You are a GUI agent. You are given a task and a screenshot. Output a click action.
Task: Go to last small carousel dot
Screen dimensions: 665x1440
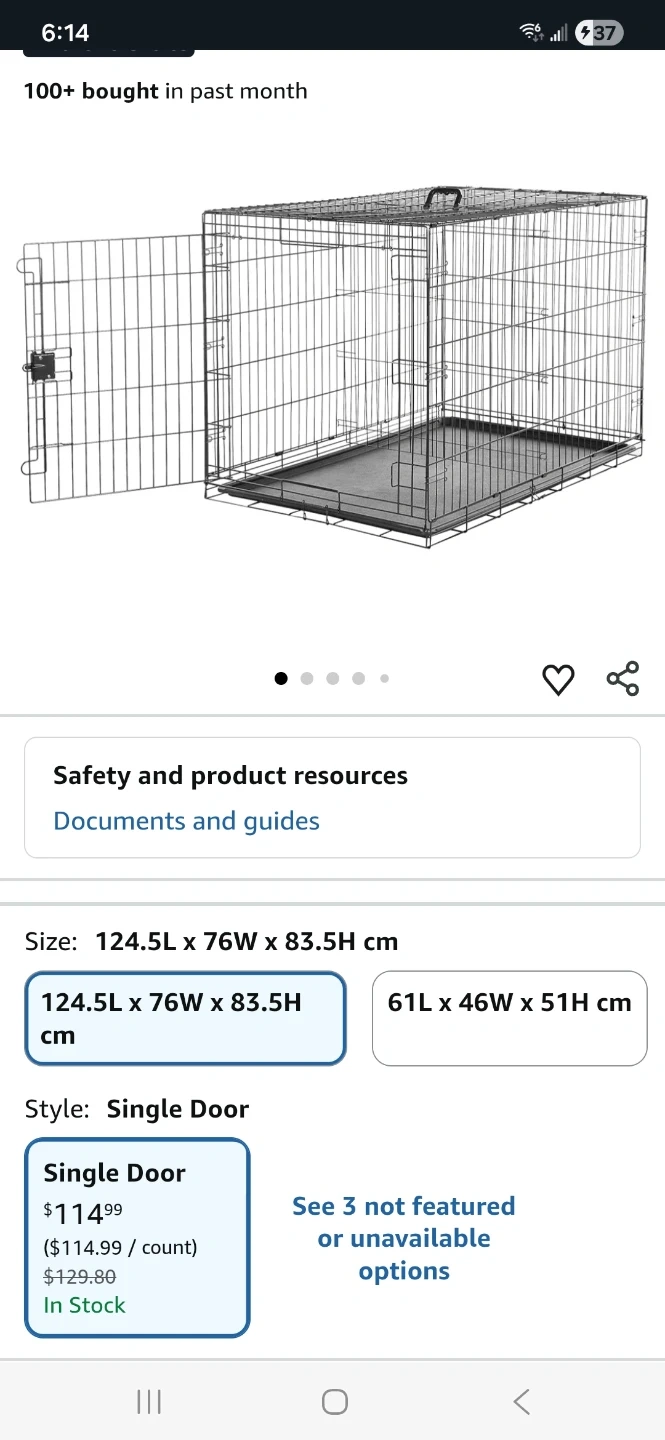point(384,678)
